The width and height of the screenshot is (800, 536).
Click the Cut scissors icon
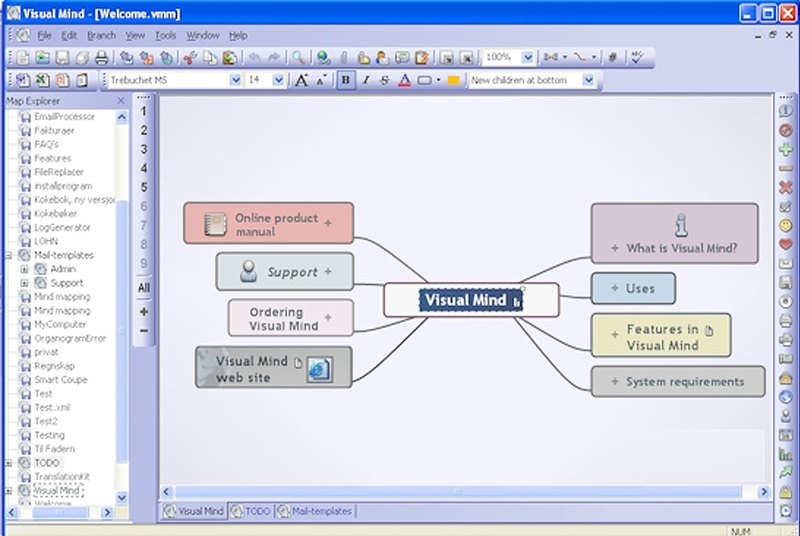click(x=190, y=58)
